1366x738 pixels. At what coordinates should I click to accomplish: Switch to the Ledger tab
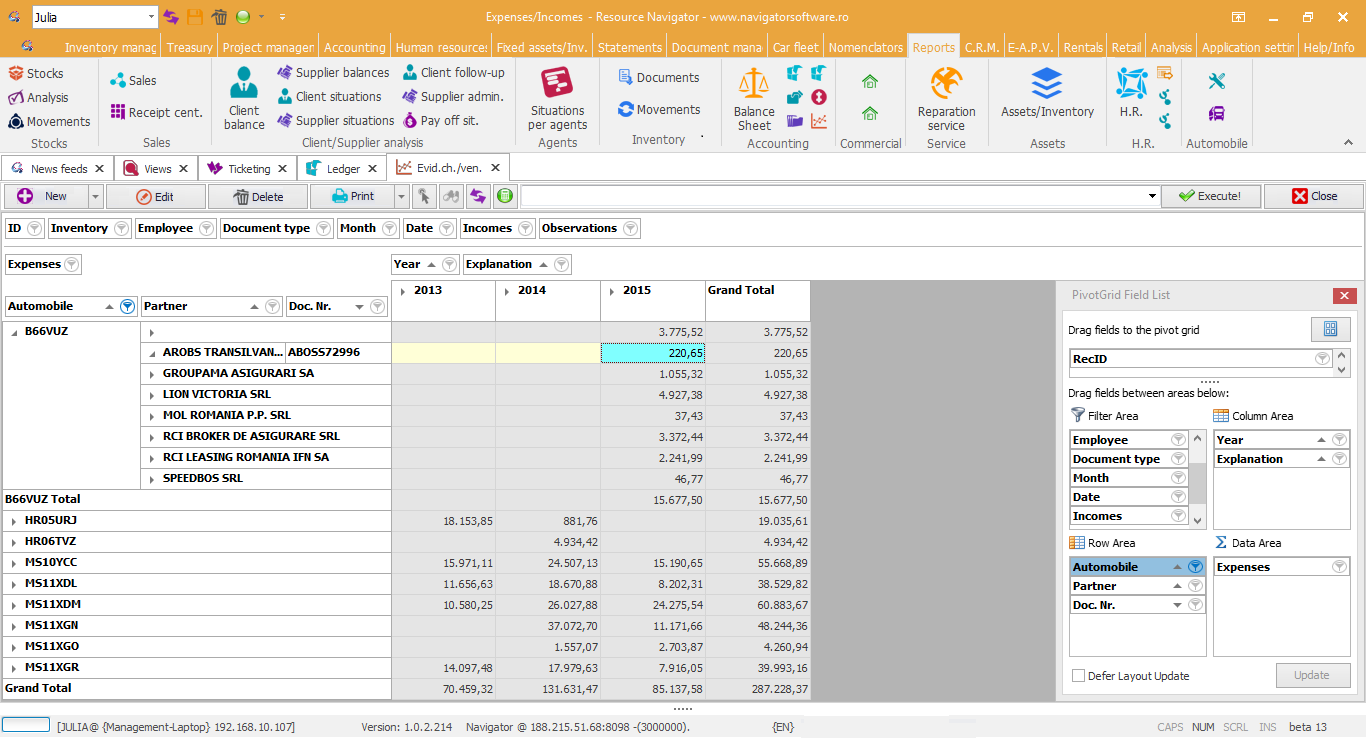tap(342, 169)
